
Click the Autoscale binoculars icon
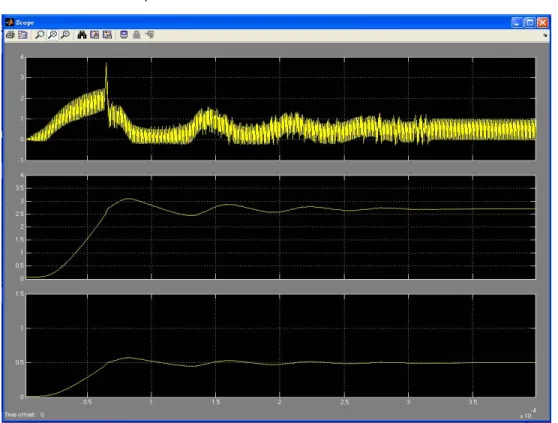point(82,35)
